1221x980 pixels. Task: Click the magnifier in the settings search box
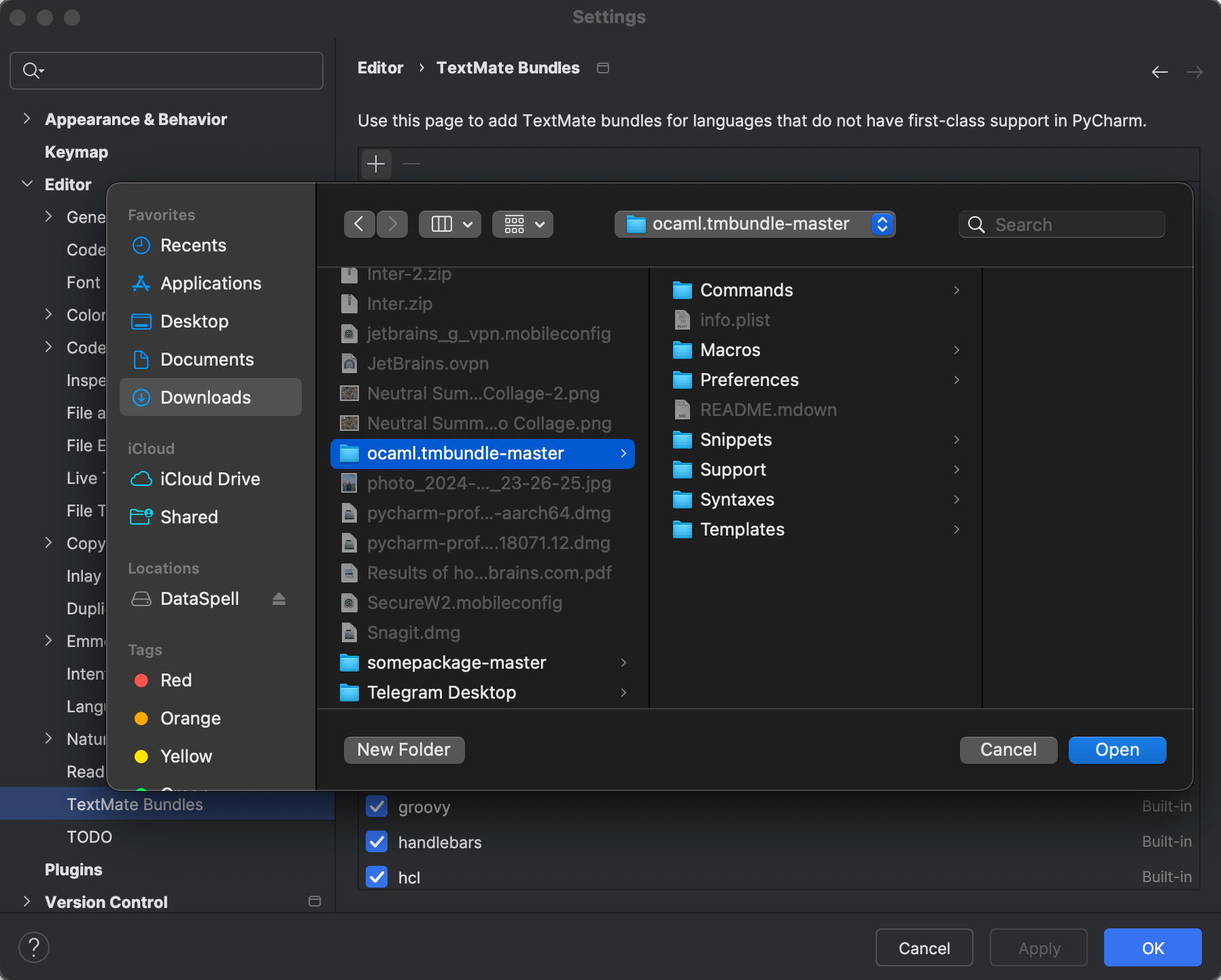click(x=33, y=71)
